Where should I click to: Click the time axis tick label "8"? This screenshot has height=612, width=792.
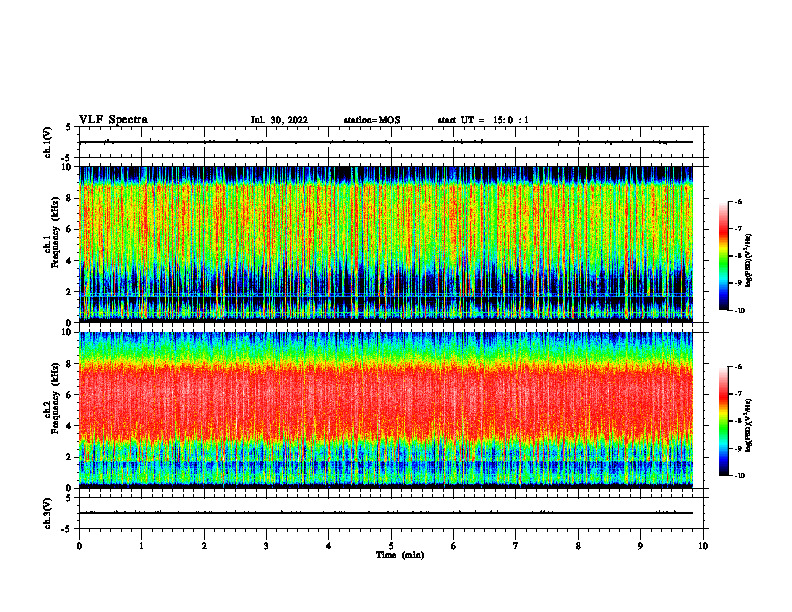[578, 546]
